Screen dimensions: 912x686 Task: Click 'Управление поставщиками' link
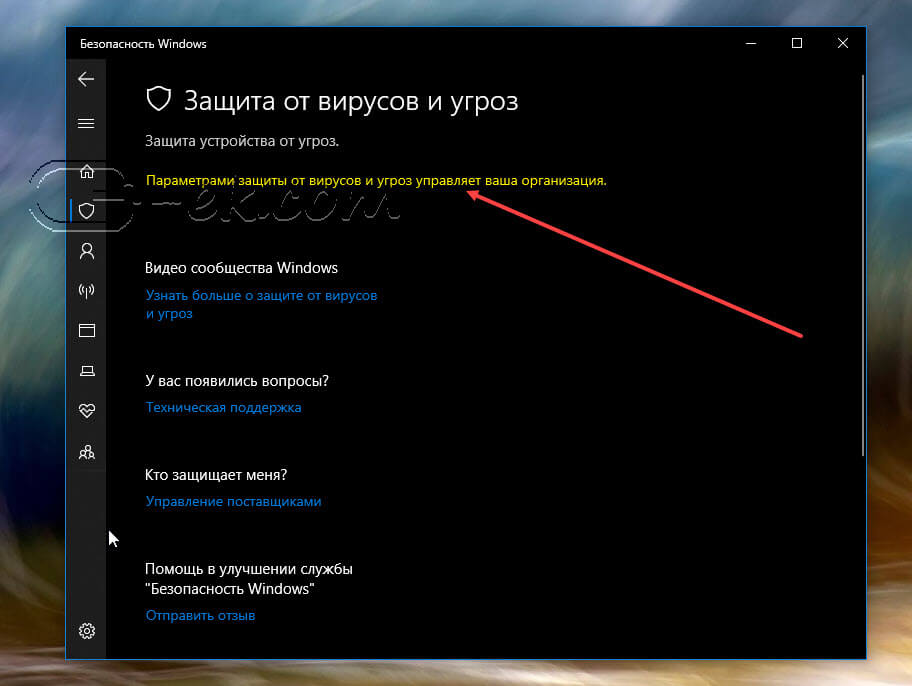[x=233, y=501]
